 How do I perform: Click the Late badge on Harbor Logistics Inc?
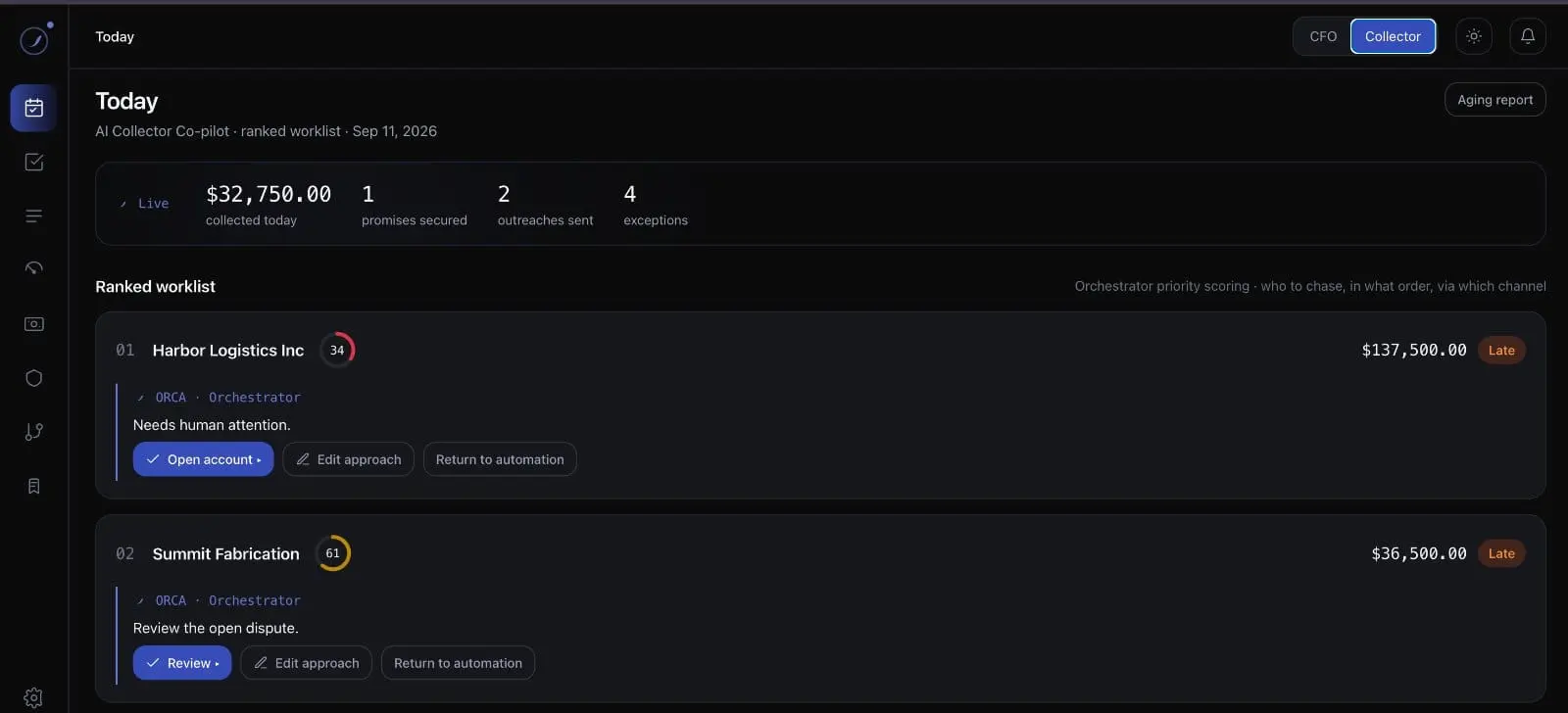point(1501,351)
